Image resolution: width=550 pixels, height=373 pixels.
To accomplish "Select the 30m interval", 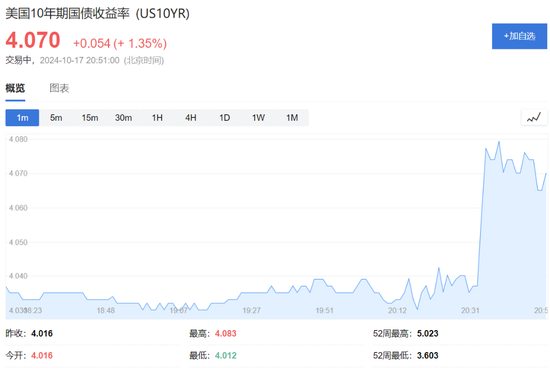I will pyautogui.click(x=123, y=118).
